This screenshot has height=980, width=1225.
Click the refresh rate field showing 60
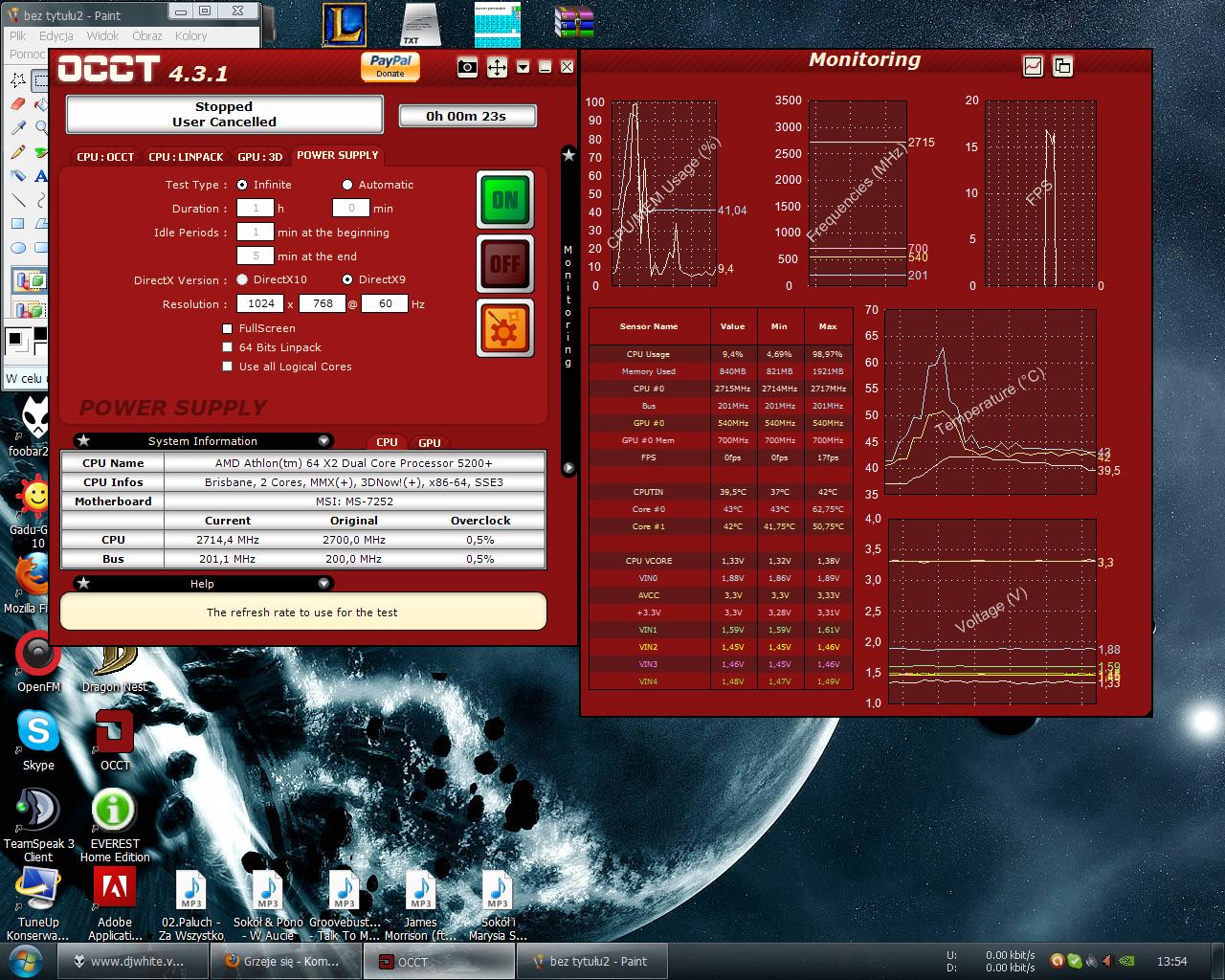pos(385,303)
